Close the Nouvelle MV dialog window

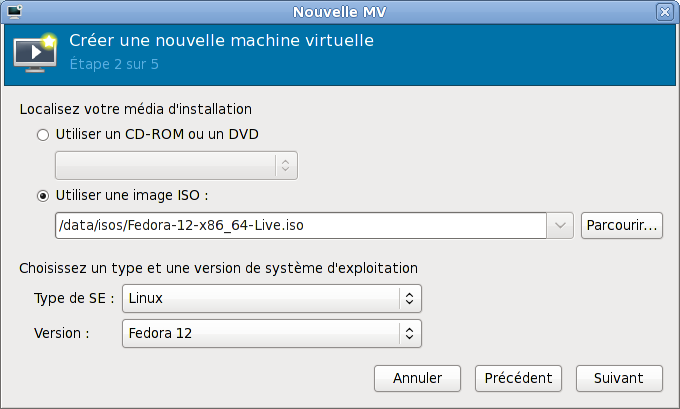point(664,12)
